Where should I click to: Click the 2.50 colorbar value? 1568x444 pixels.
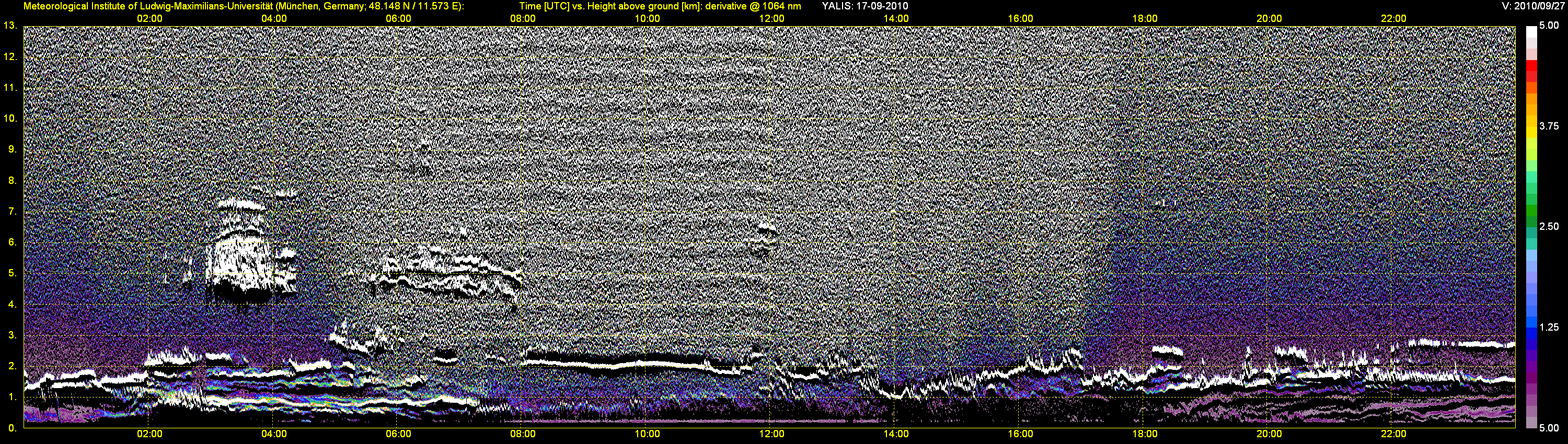coord(1549,227)
